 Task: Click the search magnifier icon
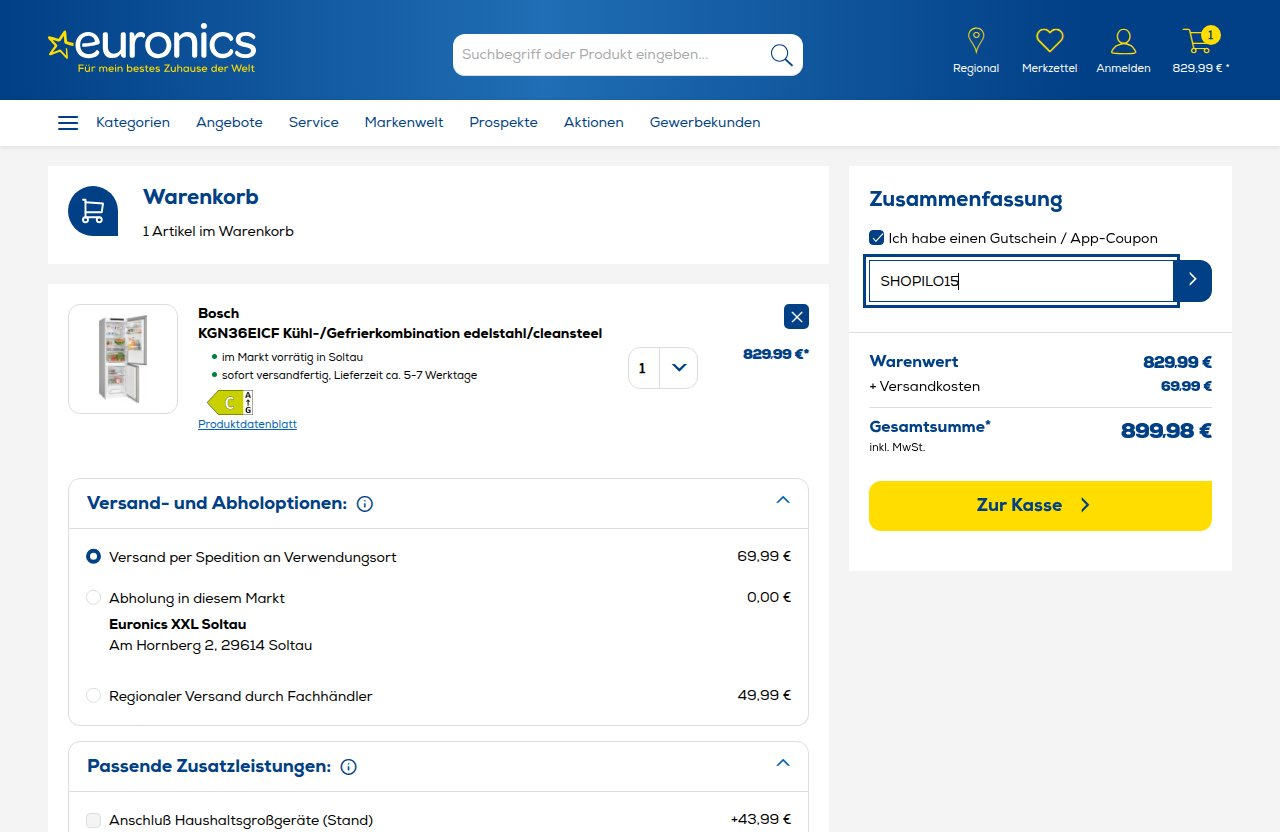click(781, 54)
